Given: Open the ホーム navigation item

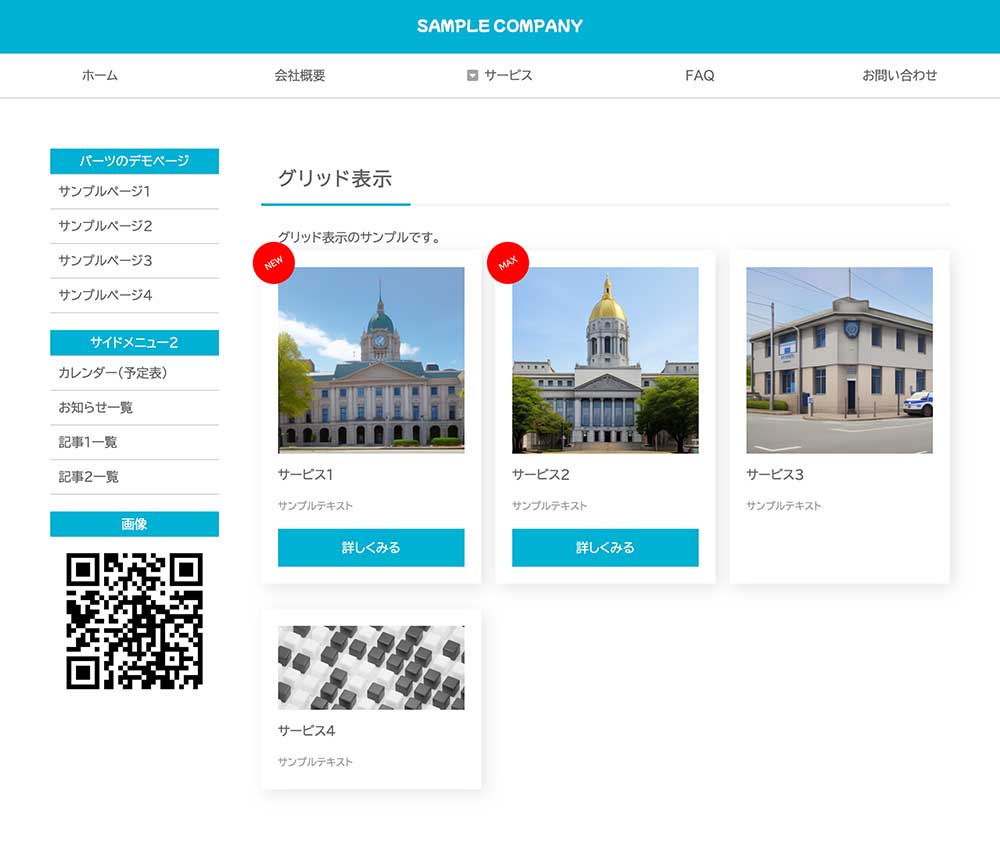Looking at the screenshot, I should (100, 75).
